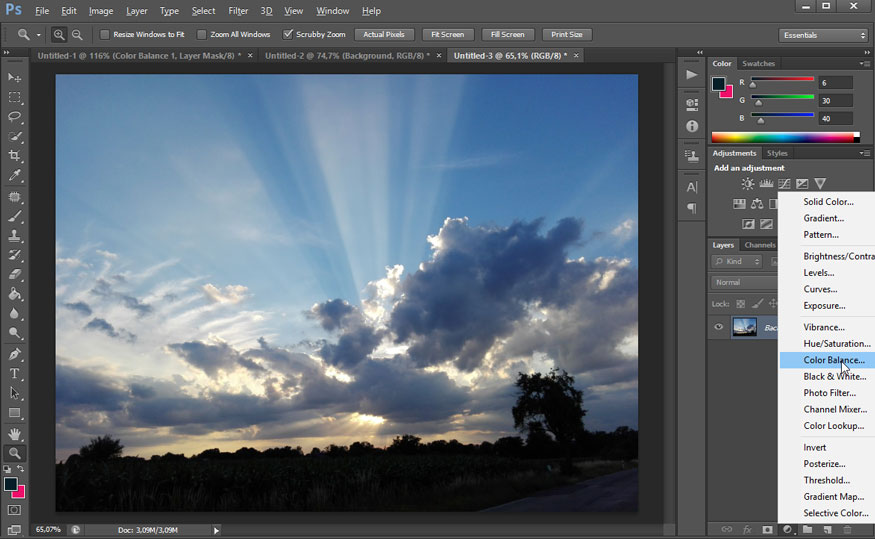Click the zoom out magnifier button
Screen dimensions: 875x539
pyautogui.click(x=77, y=35)
